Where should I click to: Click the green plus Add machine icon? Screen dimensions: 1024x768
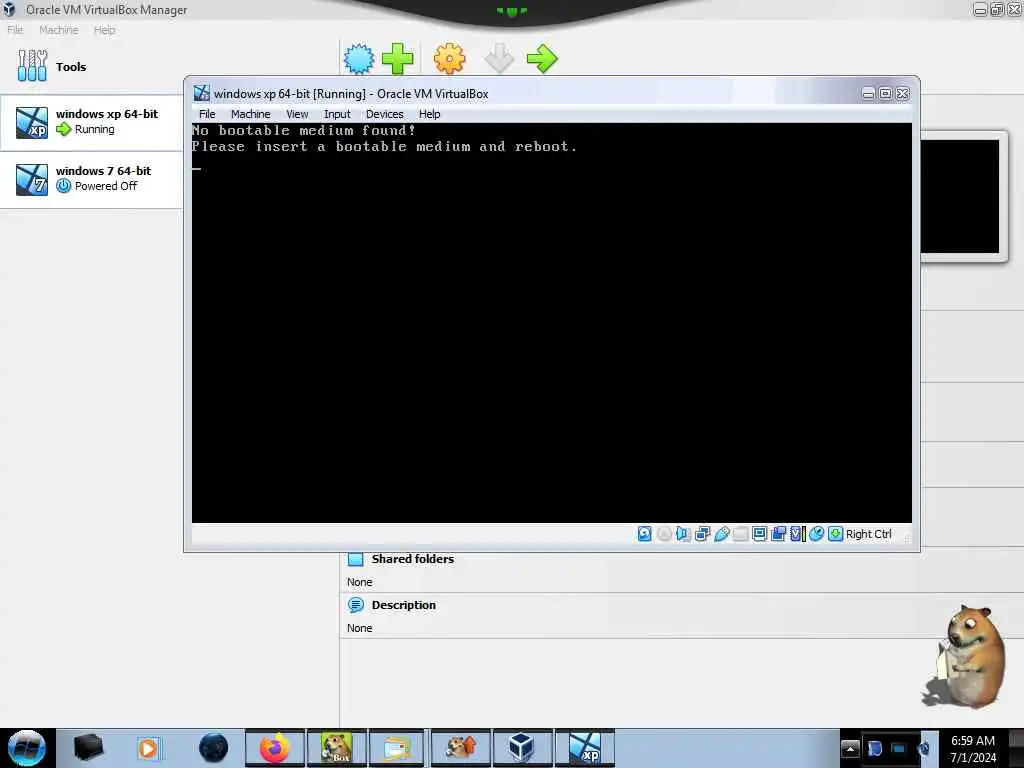[397, 59]
